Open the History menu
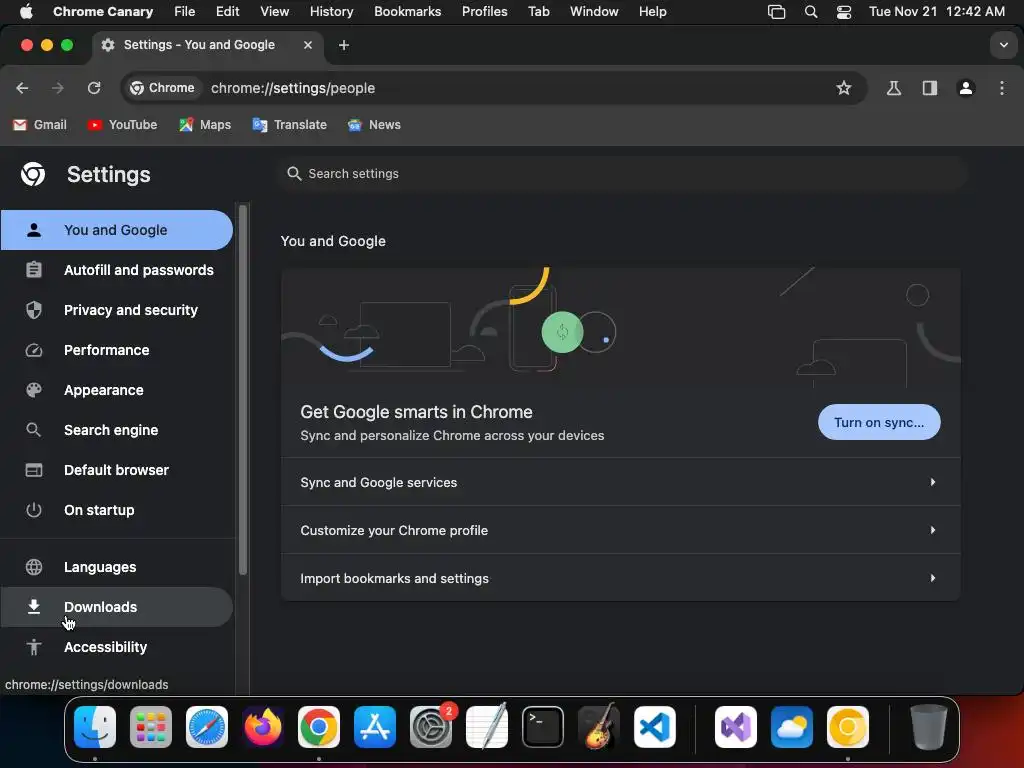1024x768 pixels. pos(331,12)
